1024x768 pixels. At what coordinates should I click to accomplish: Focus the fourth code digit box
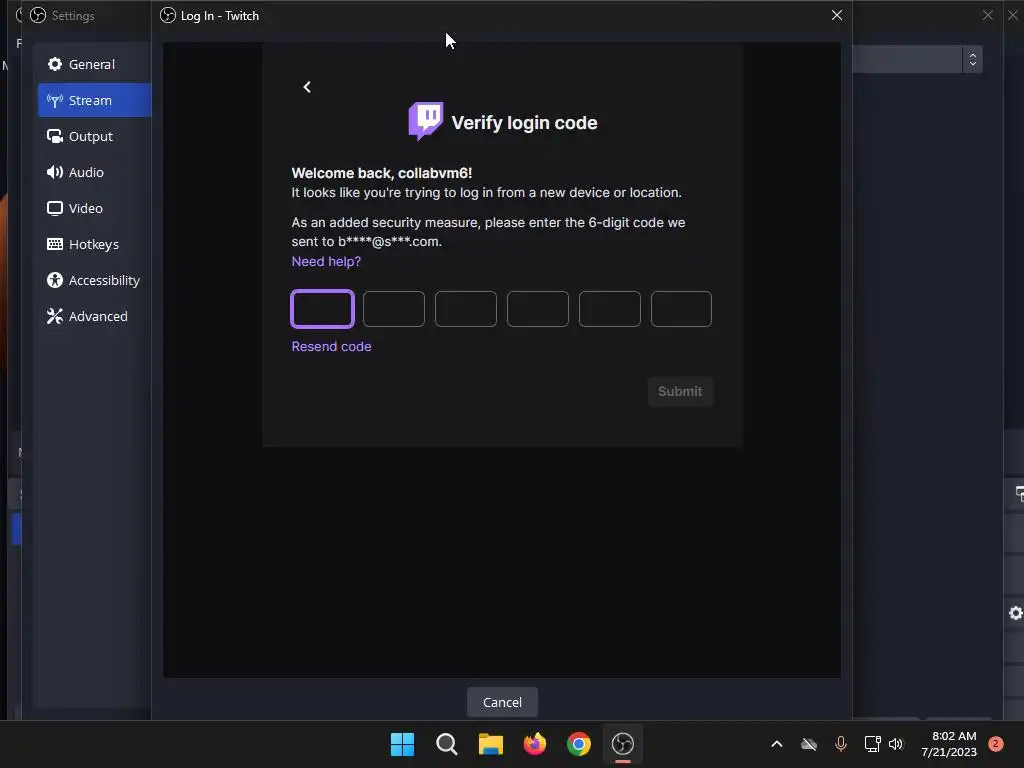[537, 309]
